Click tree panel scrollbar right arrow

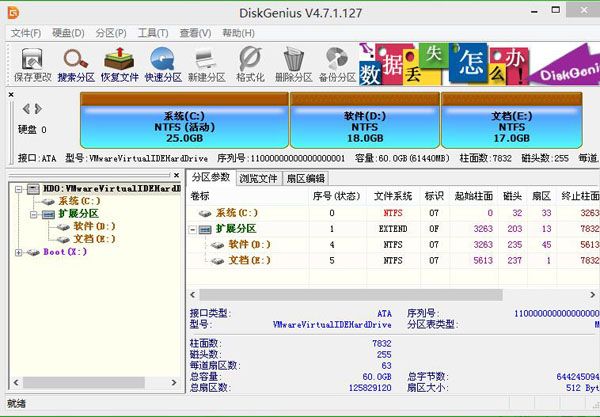point(174,382)
